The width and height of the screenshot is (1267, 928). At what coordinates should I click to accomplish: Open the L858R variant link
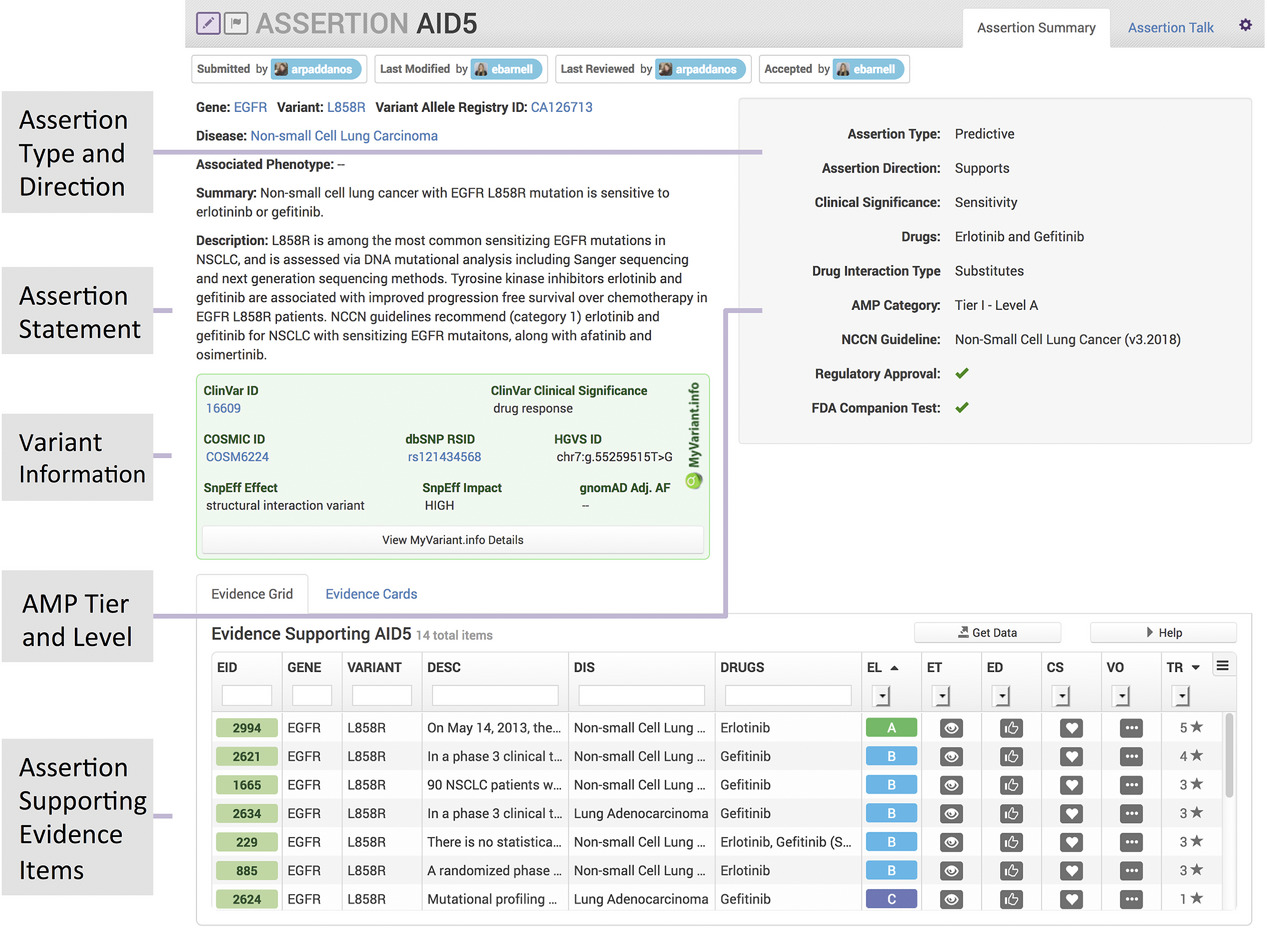[345, 107]
